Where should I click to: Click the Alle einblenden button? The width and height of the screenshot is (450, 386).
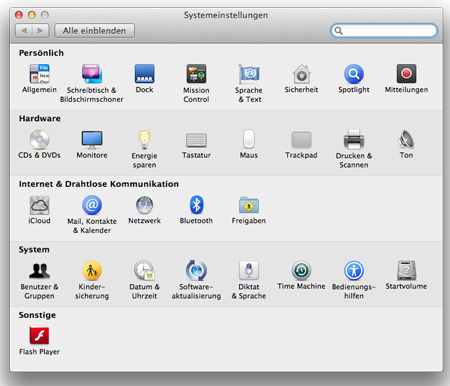(x=95, y=31)
